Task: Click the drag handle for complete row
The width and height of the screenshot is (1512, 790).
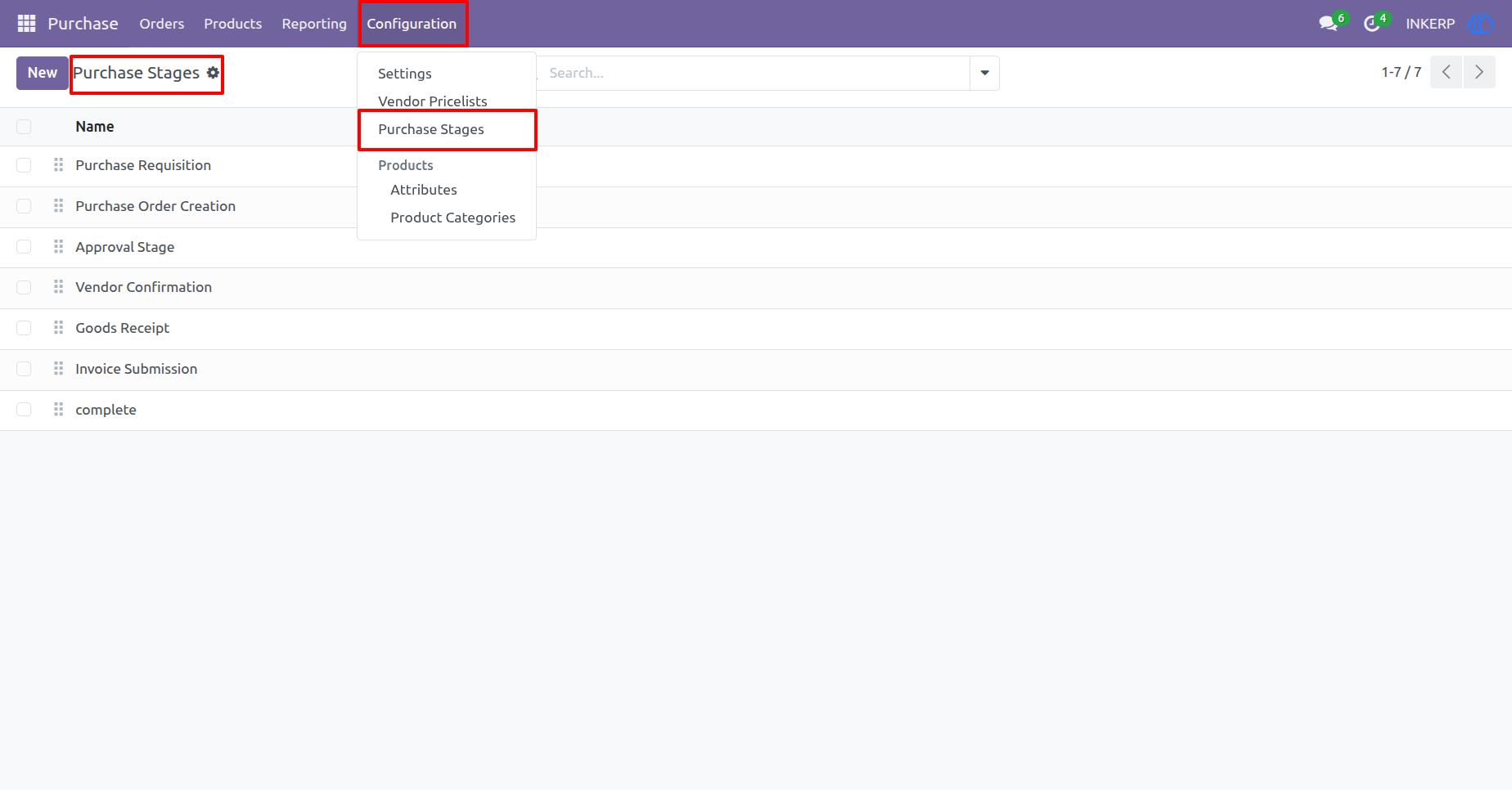Action: 58,410
